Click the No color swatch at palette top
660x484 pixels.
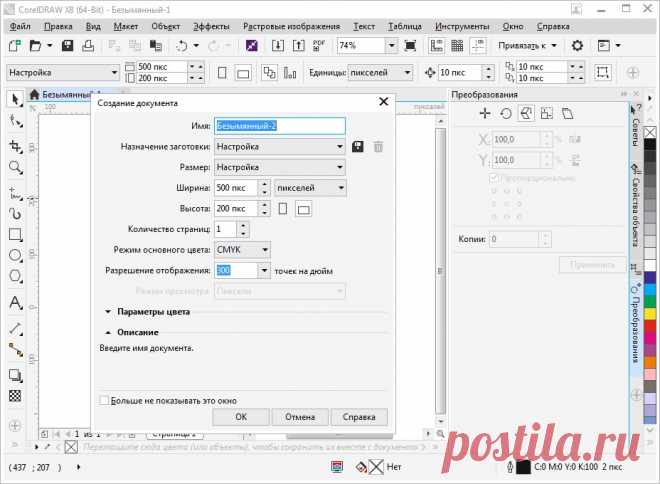[650, 133]
